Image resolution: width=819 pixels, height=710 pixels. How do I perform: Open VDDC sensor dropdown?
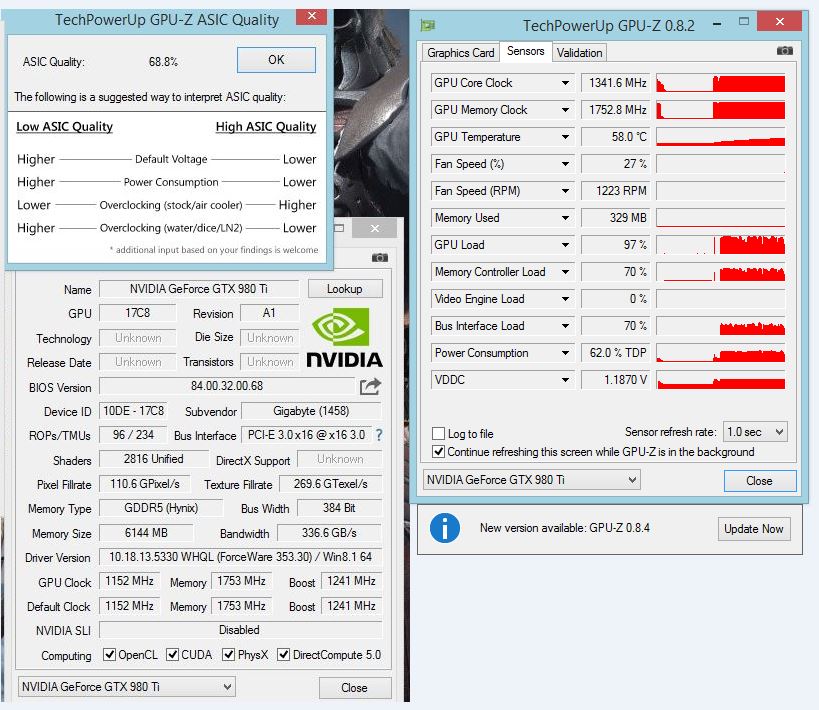click(x=565, y=380)
